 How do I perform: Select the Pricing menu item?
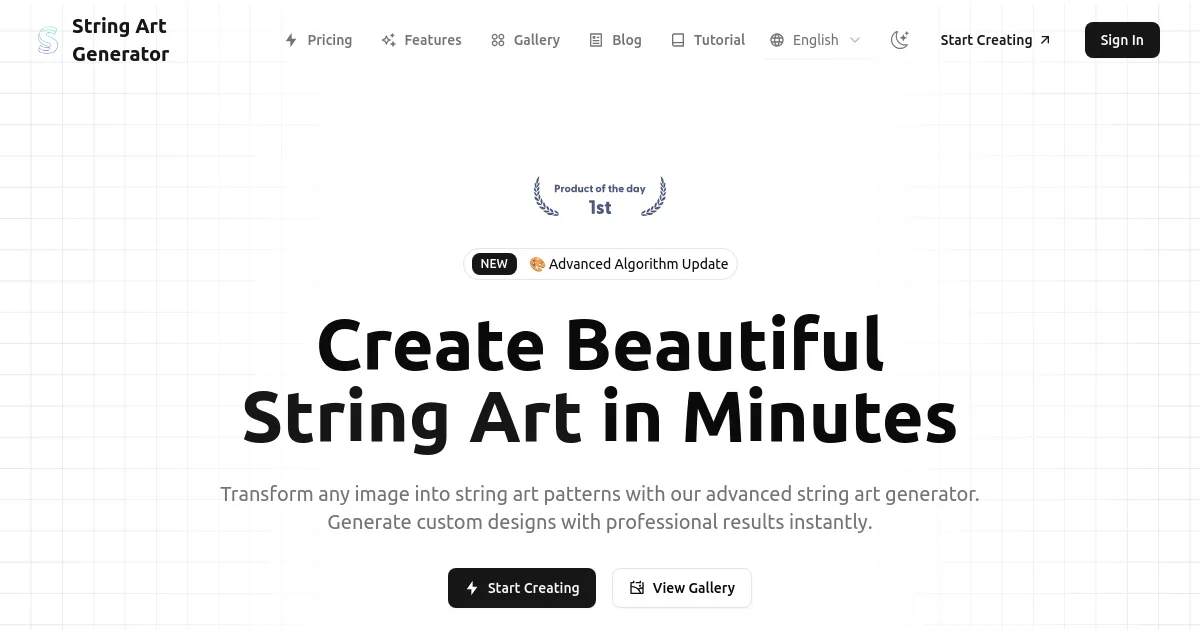point(329,40)
